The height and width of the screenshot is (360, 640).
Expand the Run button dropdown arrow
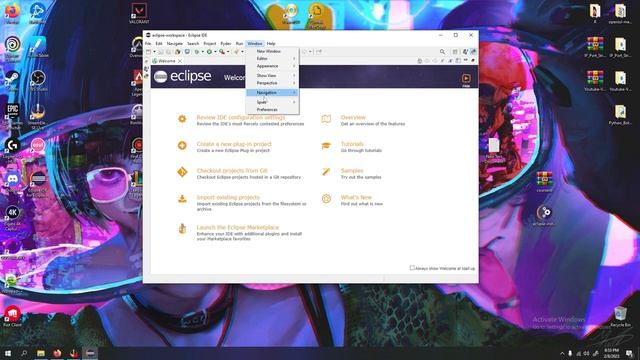pos(215,52)
